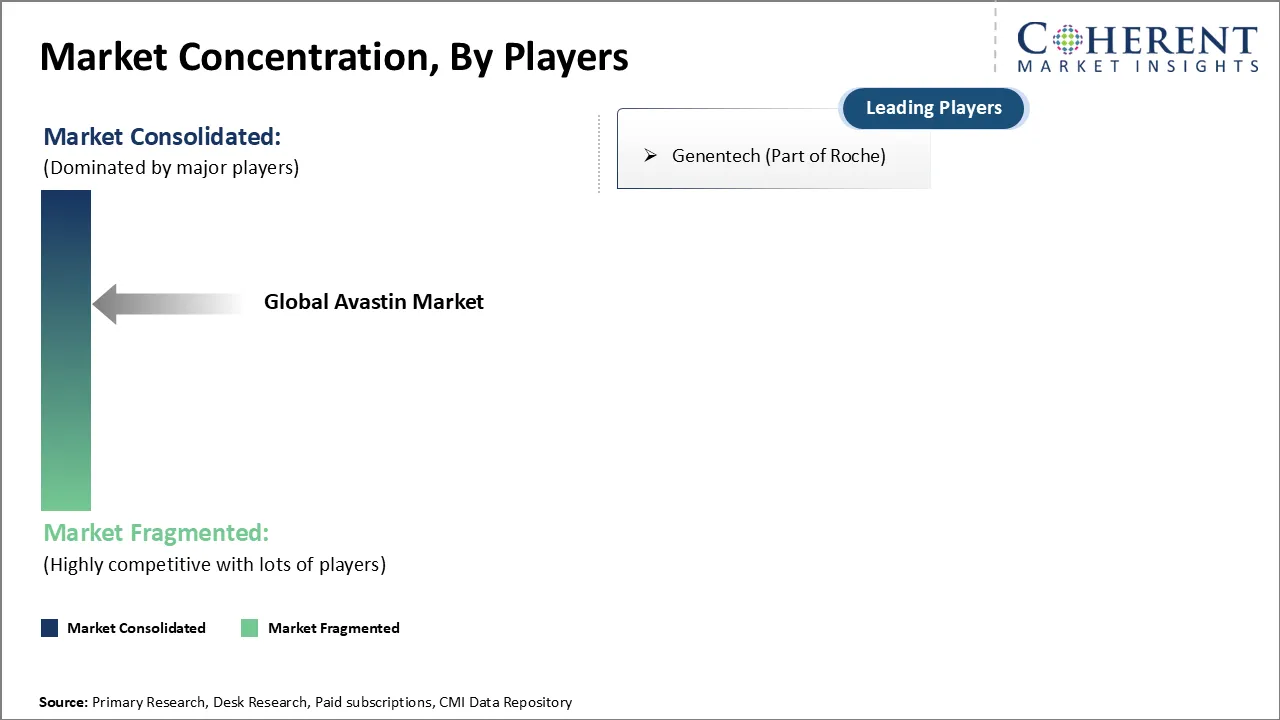1280x720 pixels.
Task: Click the arrow bullet beside Genentech
Action: coord(650,155)
